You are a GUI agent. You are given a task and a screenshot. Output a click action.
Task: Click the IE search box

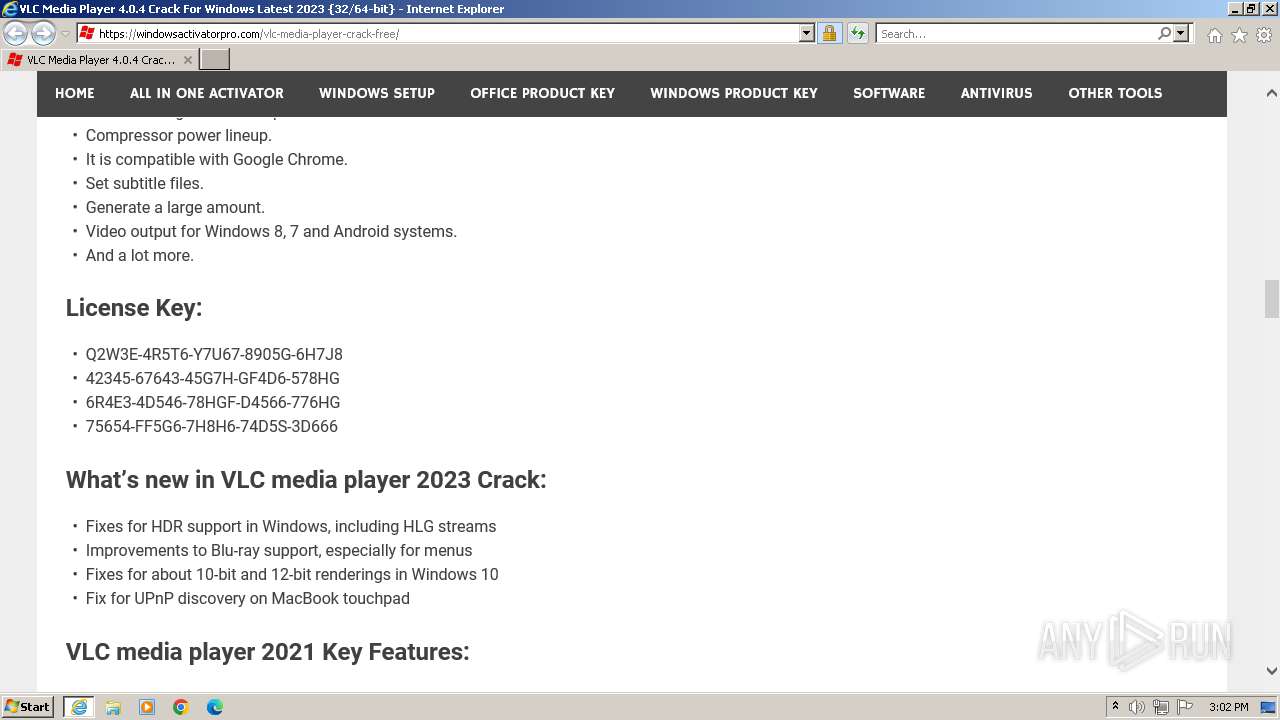point(1015,34)
